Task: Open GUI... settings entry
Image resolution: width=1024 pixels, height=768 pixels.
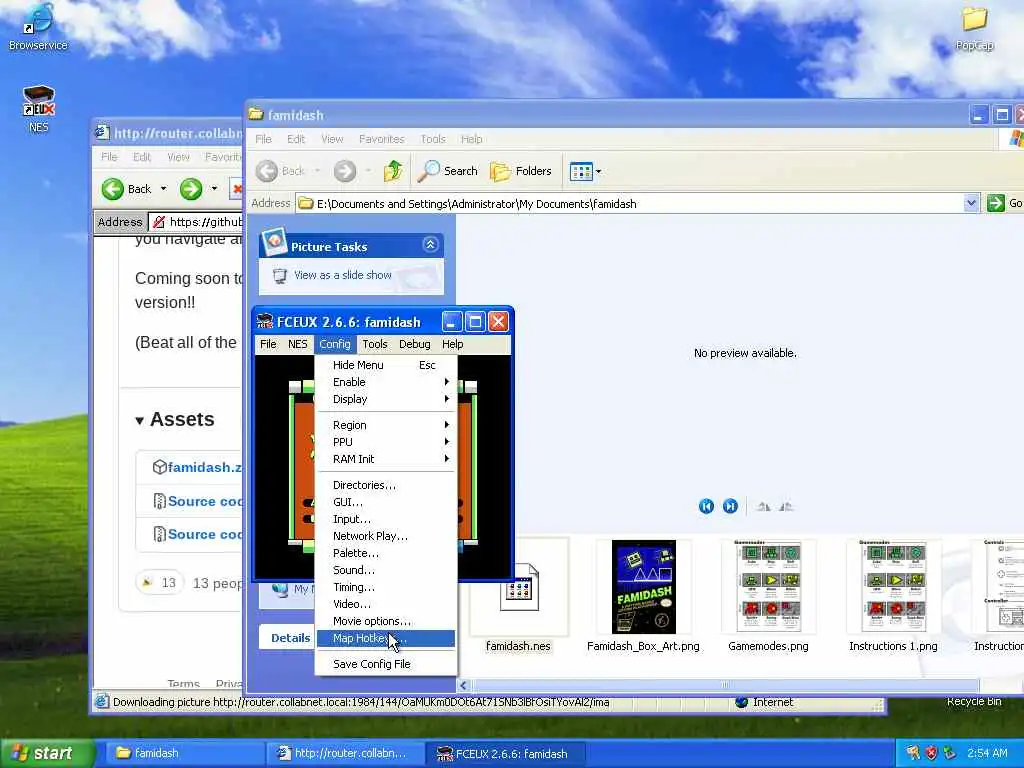Action: pyautogui.click(x=385, y=502)
